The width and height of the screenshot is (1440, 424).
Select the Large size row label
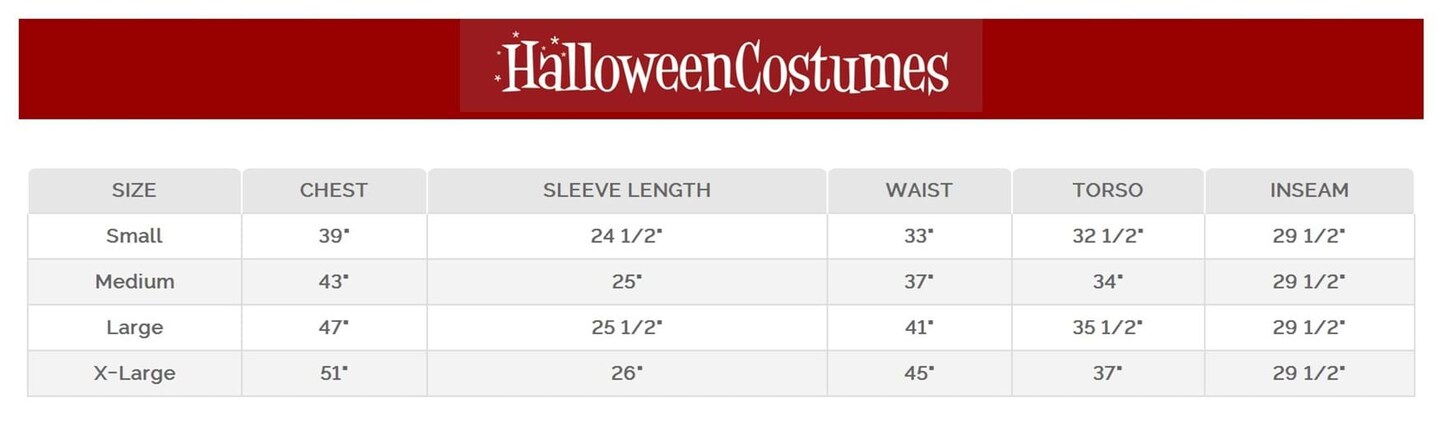coord(134,327)
